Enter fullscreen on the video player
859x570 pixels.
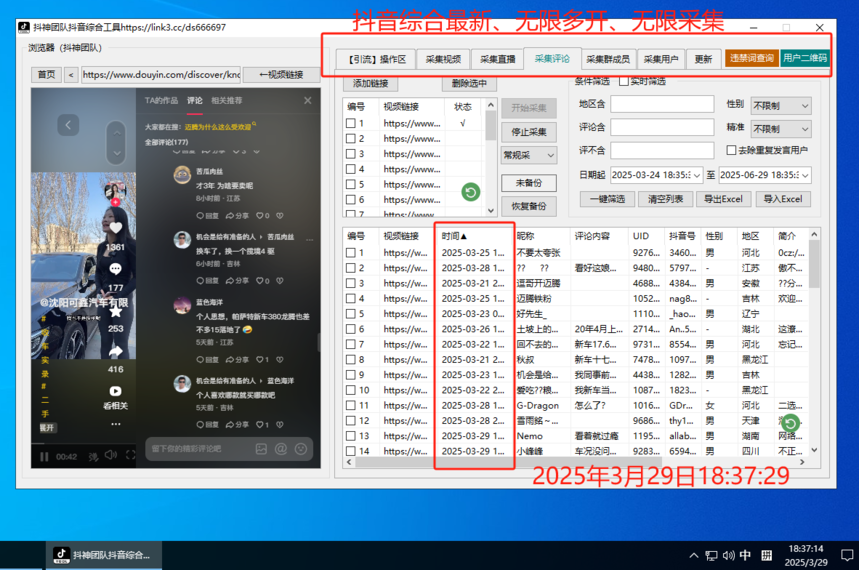[x=130, y=455]
